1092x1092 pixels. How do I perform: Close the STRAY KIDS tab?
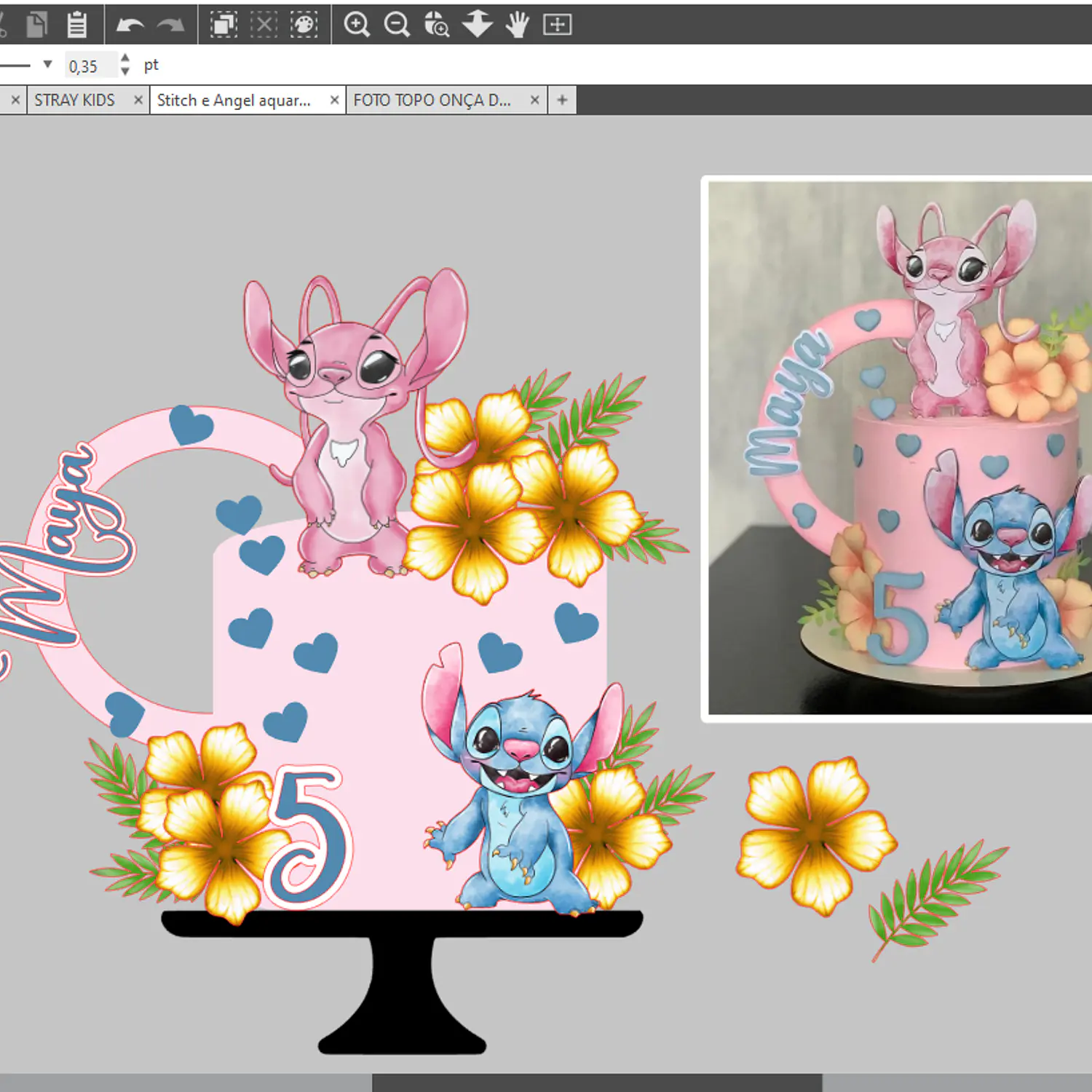coord(138,100)
